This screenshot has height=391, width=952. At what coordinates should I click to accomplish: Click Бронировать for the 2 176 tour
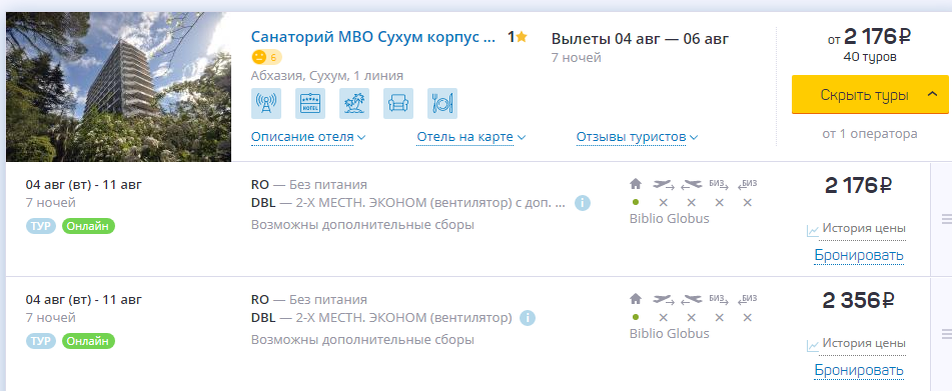tap(859, 256)
